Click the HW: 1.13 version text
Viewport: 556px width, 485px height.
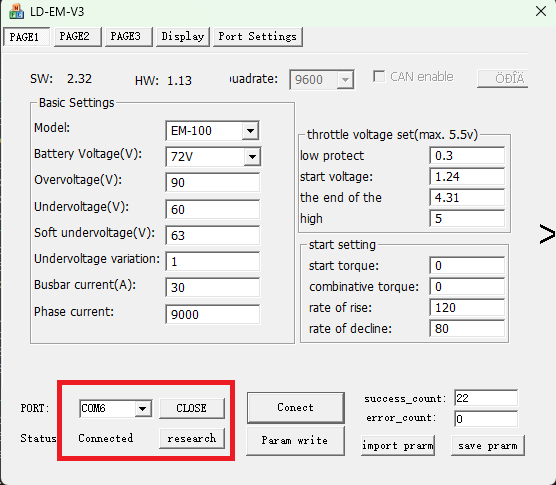pyautogui.click(x=163, y=80)
